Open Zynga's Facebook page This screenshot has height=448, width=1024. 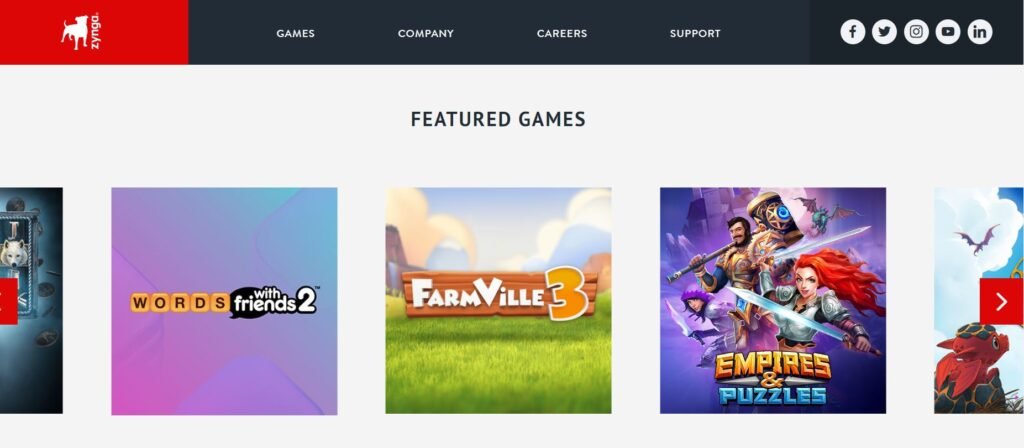pyautogui.click(x=852, y=32)
